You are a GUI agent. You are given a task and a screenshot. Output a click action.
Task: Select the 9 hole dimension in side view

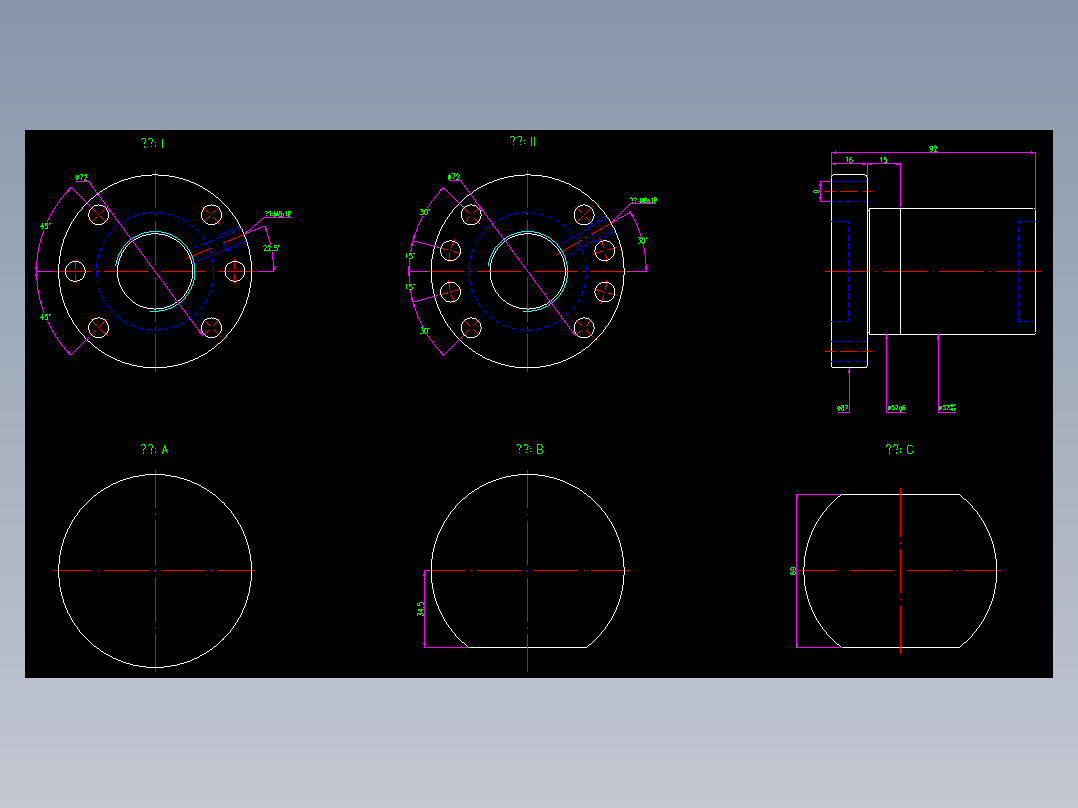coord(817,191)
